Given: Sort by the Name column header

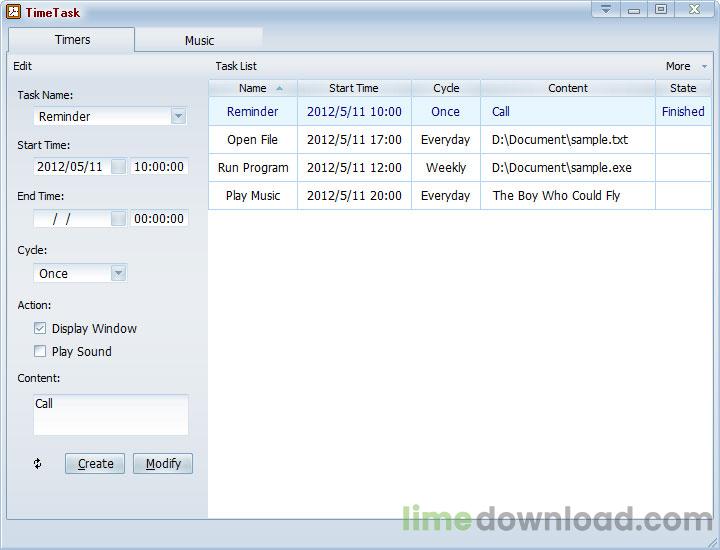Looking at the screenshot, I should click(253, 88).
